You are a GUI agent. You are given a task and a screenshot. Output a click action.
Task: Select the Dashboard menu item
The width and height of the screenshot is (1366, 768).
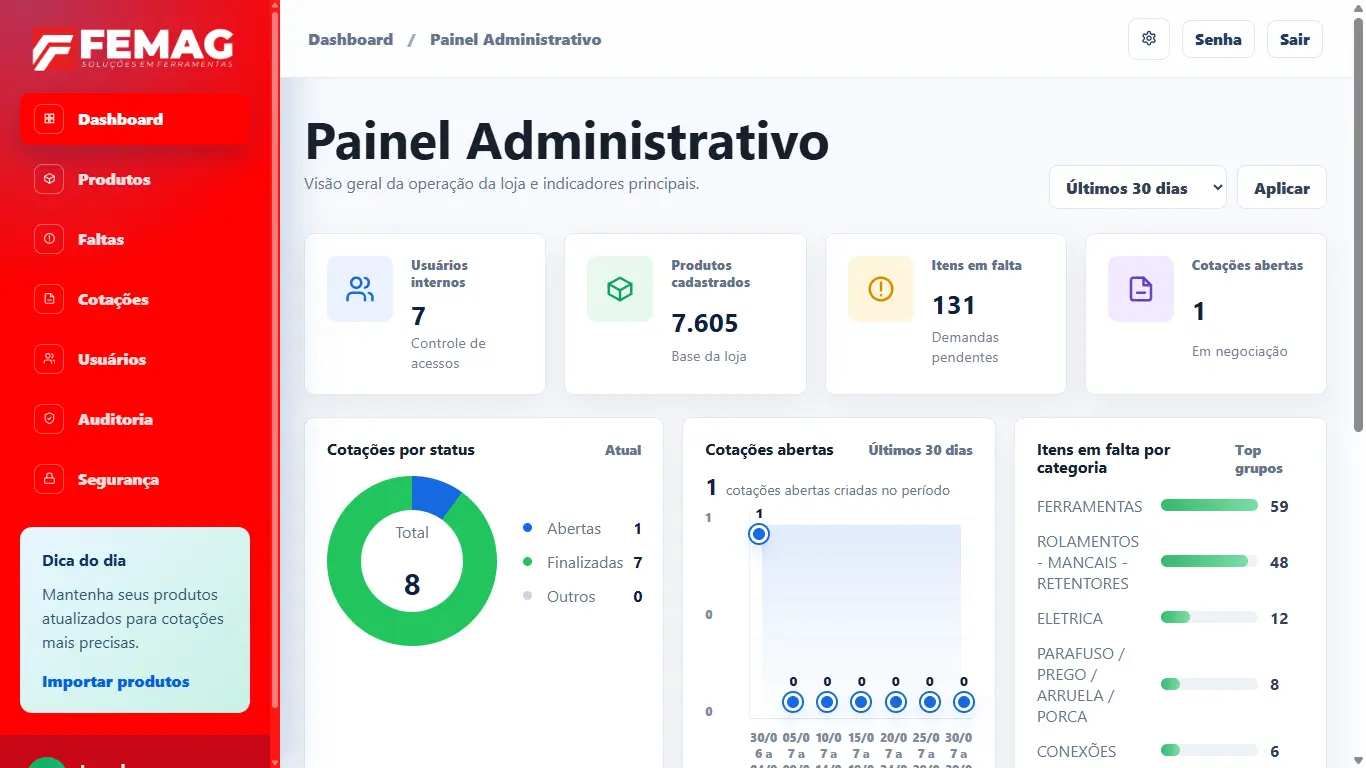click(x=135, y=119)
